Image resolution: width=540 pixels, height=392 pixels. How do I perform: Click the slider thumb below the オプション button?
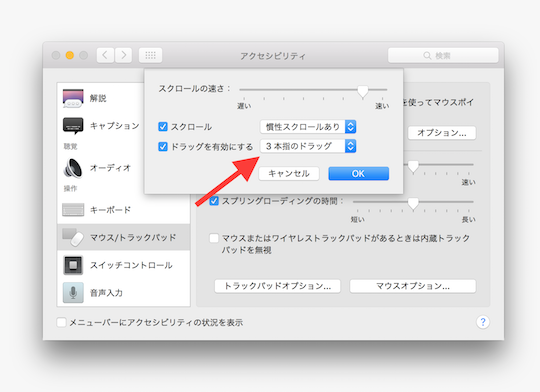pyautogui.click(x=413, y=166)
